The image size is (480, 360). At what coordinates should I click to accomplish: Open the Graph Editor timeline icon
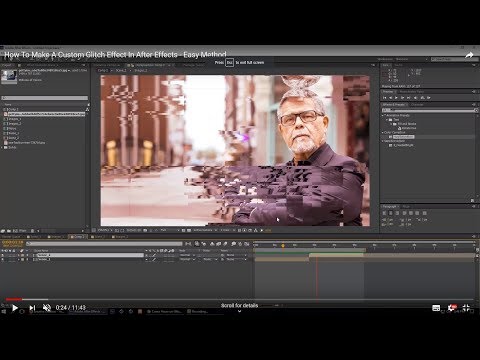[x=247, y=244]
